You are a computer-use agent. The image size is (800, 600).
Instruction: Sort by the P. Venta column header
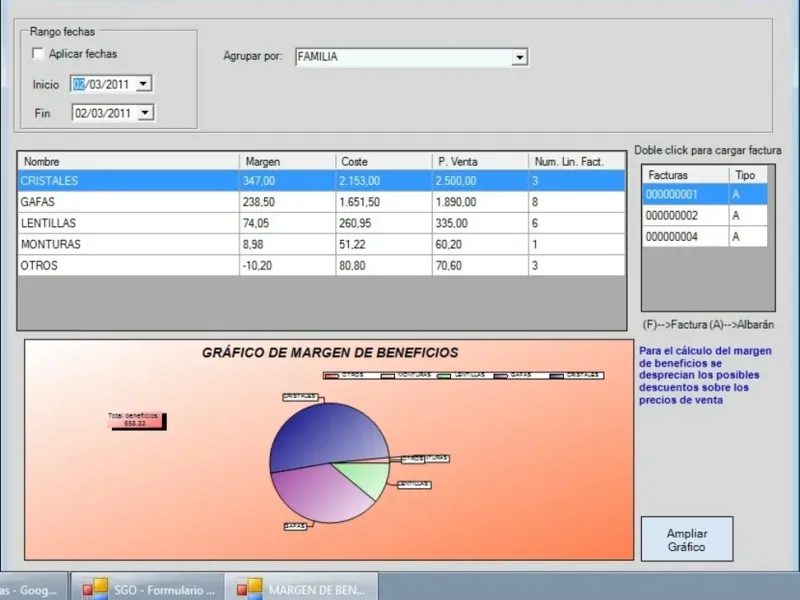click(480, 162)
